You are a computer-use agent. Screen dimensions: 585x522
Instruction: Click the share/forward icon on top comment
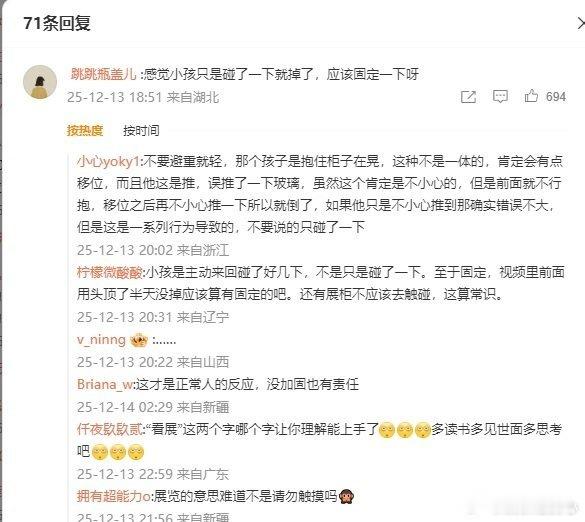point(468,97)
